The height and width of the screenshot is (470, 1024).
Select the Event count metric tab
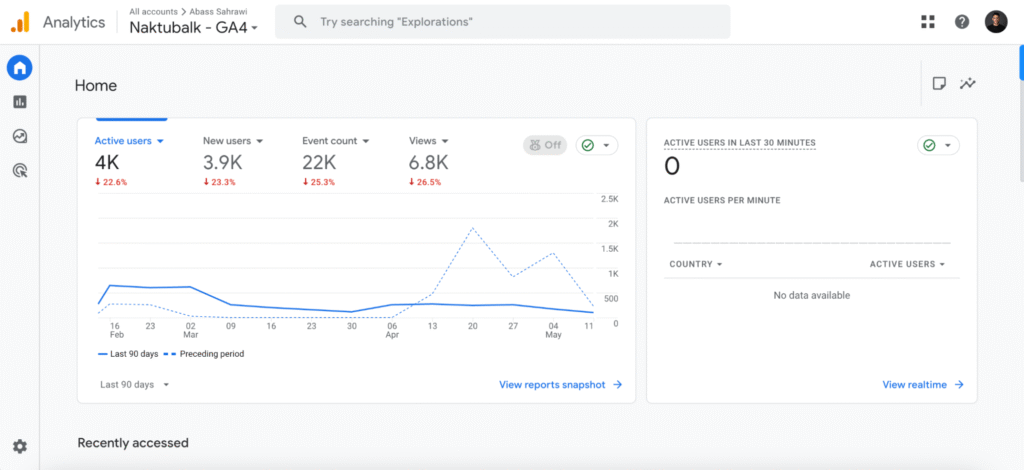tap(336, 141)
